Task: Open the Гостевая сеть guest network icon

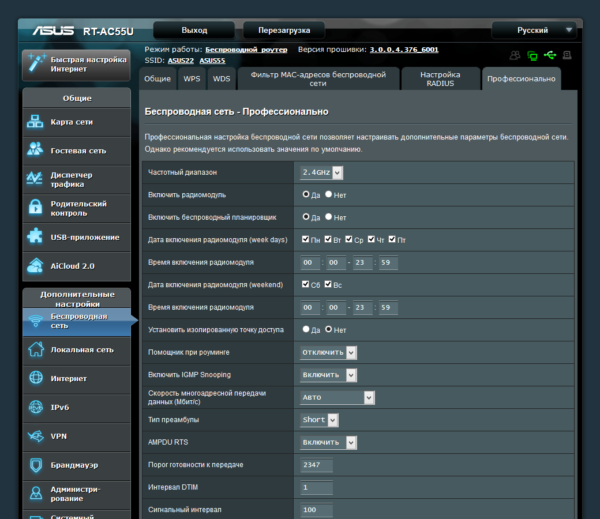Action: [x=35, y=150]
